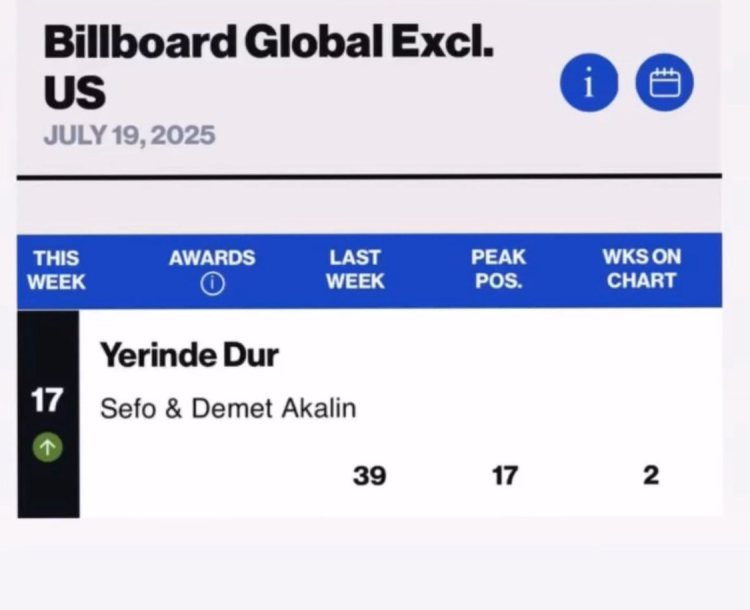Open the calendar date picker icon
The width and height of the screenshot is (750, 610).
(x=665, y=84)
